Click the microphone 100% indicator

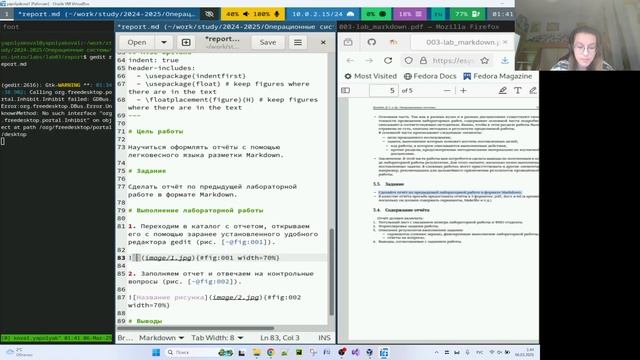tap(267, 14)
